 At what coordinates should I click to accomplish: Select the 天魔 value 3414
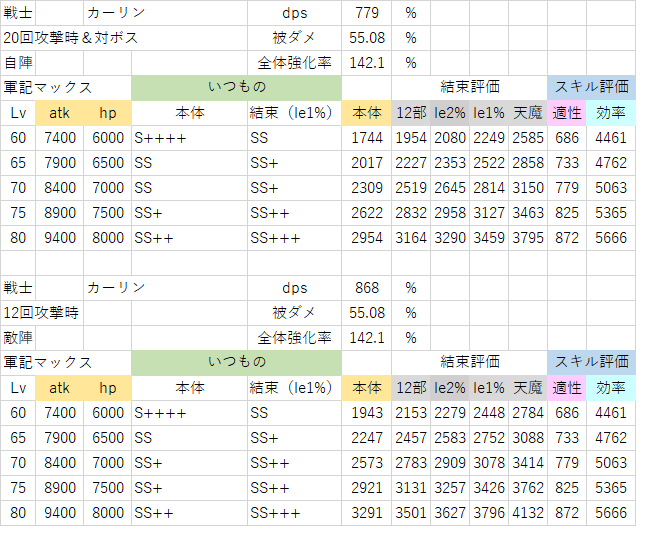pyautogui.click(x=528, y=463)
